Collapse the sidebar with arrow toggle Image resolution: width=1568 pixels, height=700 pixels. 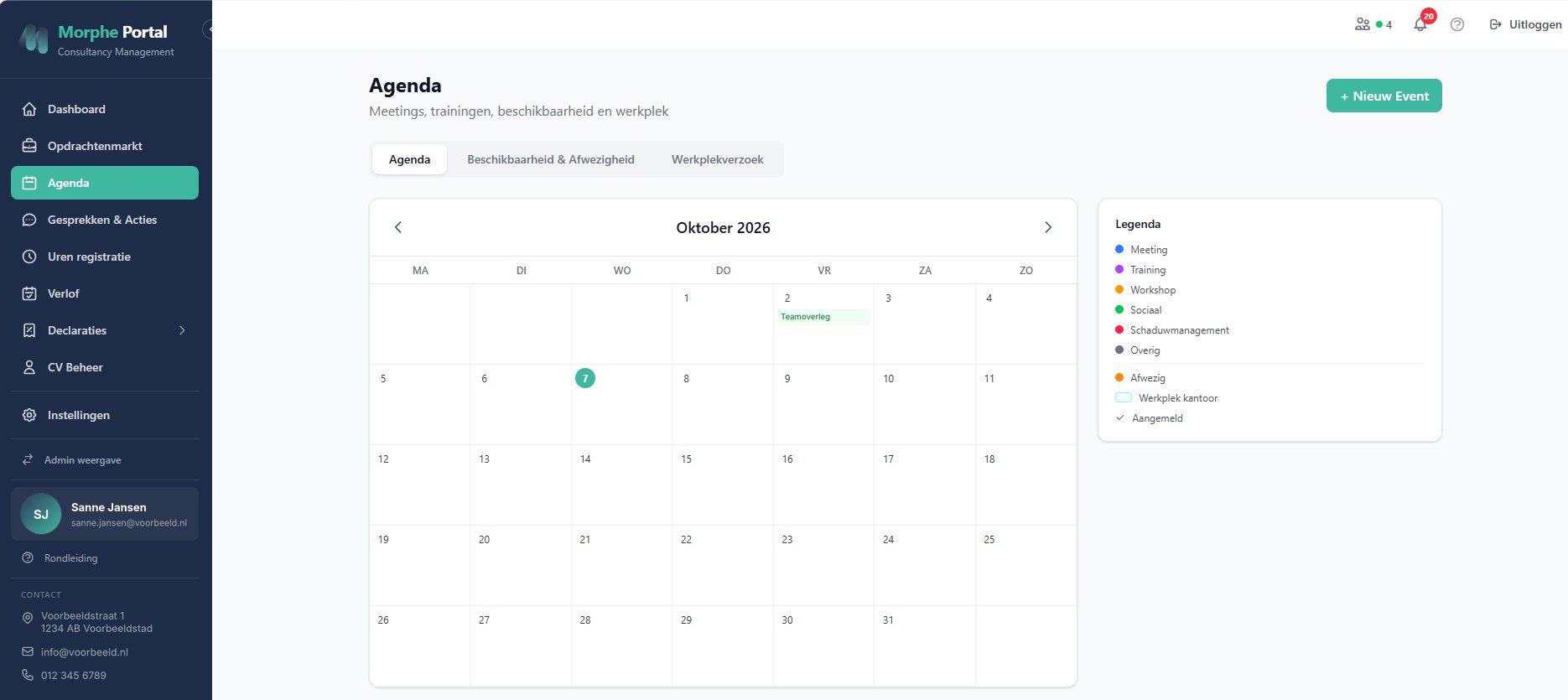click(x=209, y=29)
